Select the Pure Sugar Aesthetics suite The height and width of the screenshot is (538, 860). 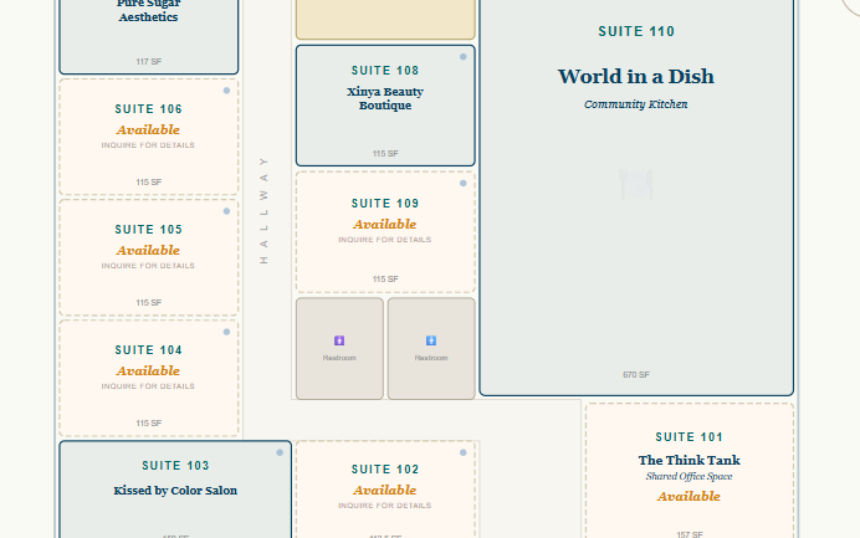click(x=148, y=12)
